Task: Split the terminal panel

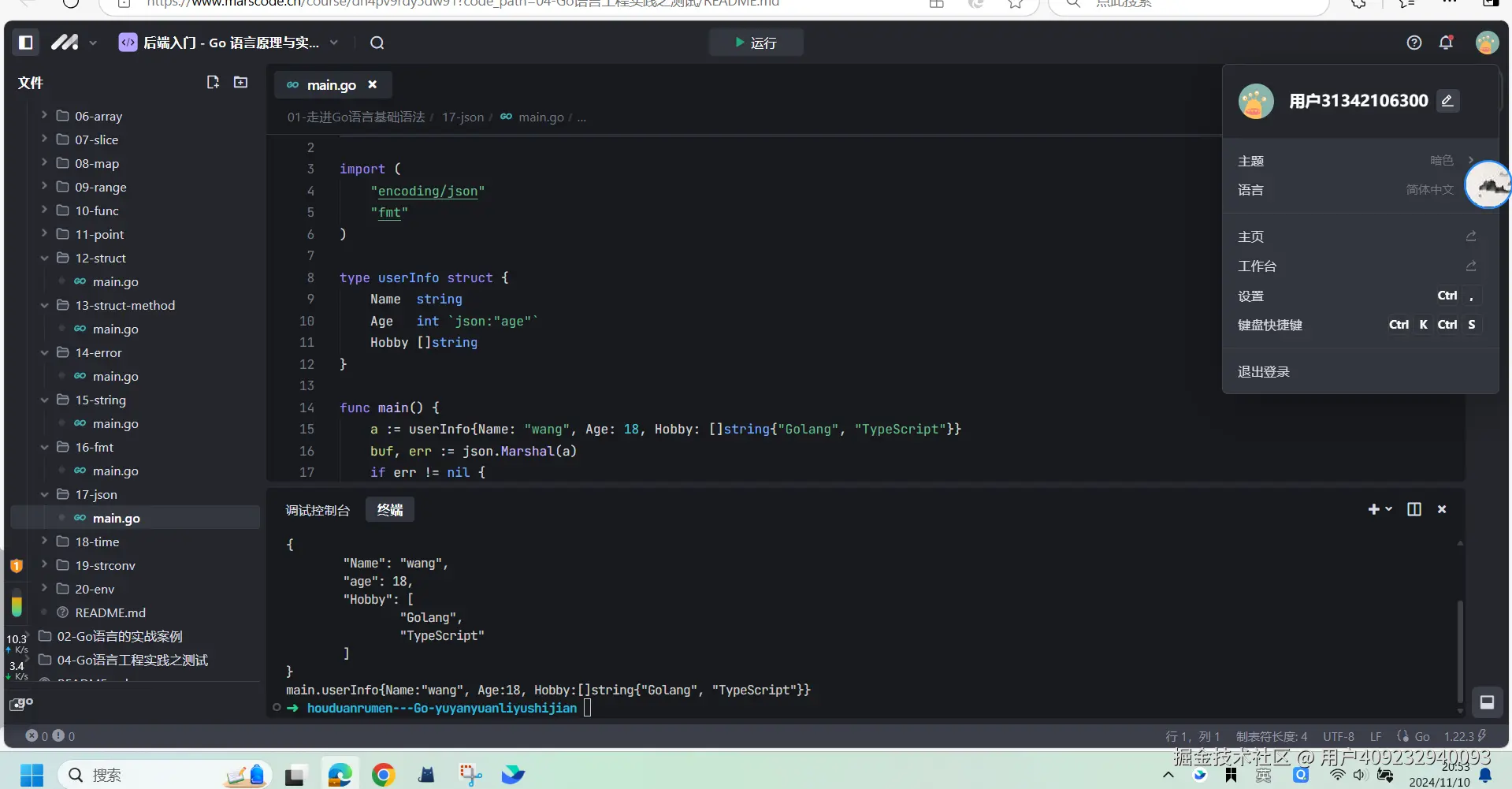Action: coord(1414,509)
